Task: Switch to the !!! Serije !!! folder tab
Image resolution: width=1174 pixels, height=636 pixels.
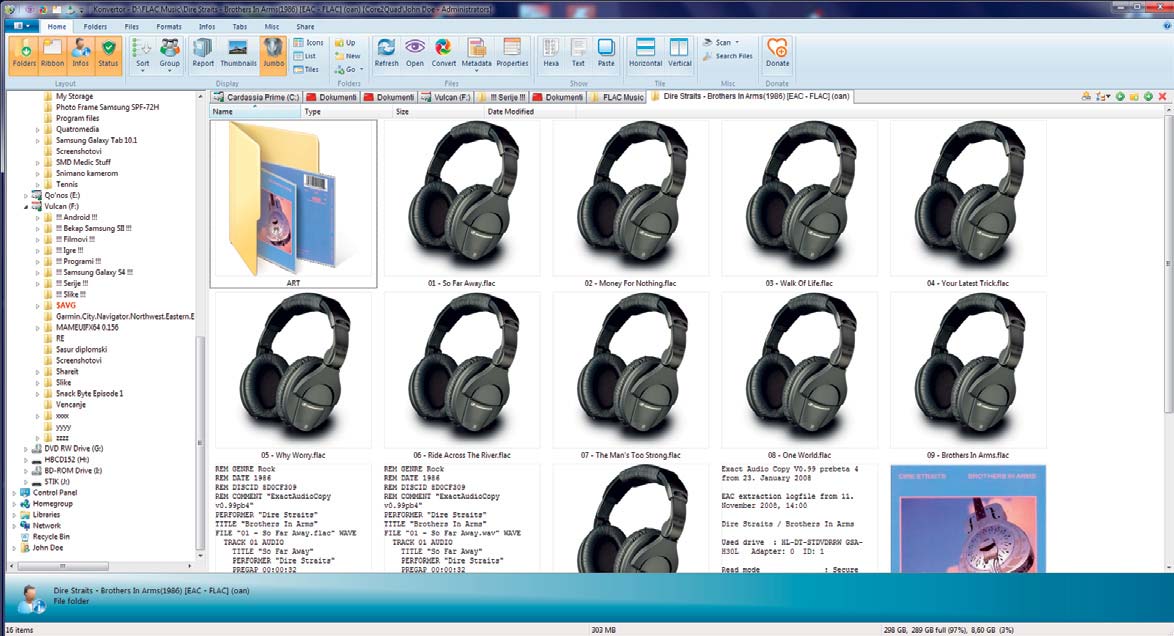Action: click(502, 97)
